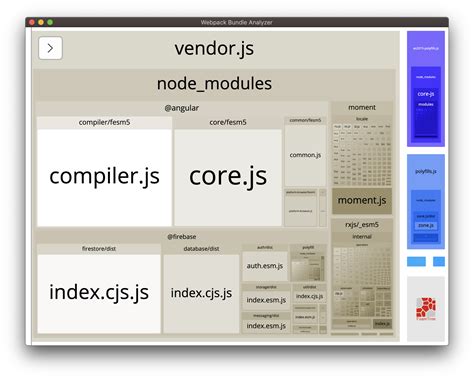Expand the sidebar with the chevron button
Viewport: 474px width, 379px height.
[x=50, y=48]
